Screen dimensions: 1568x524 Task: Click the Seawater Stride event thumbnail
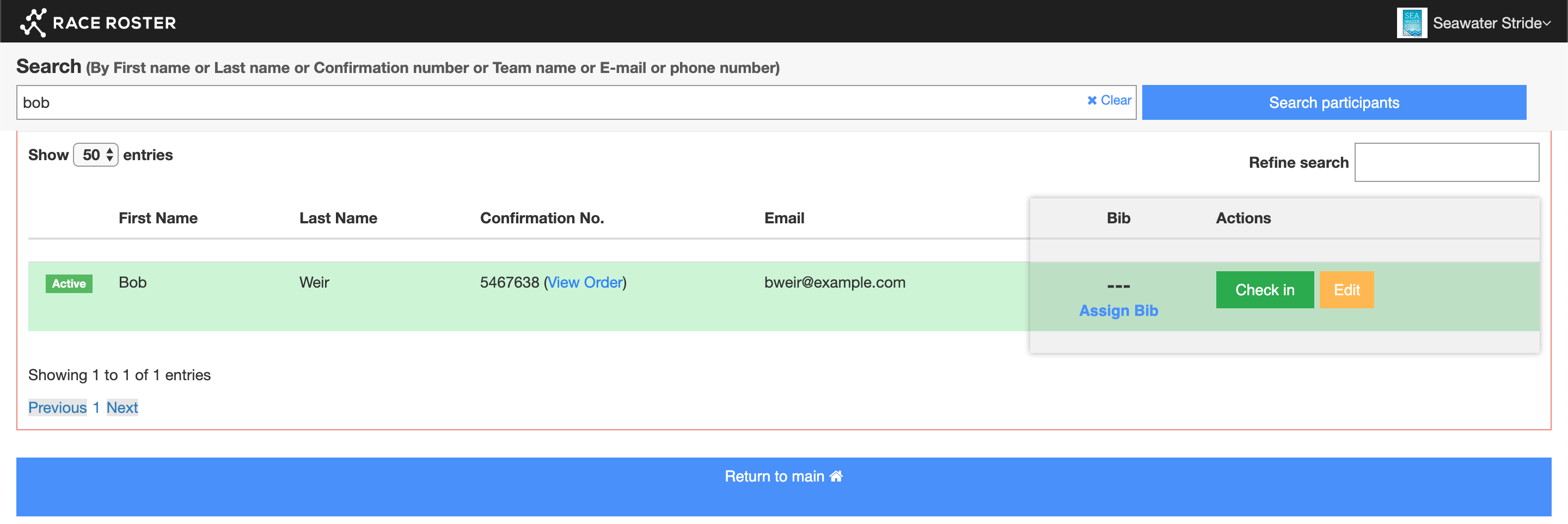point(1412,23)
